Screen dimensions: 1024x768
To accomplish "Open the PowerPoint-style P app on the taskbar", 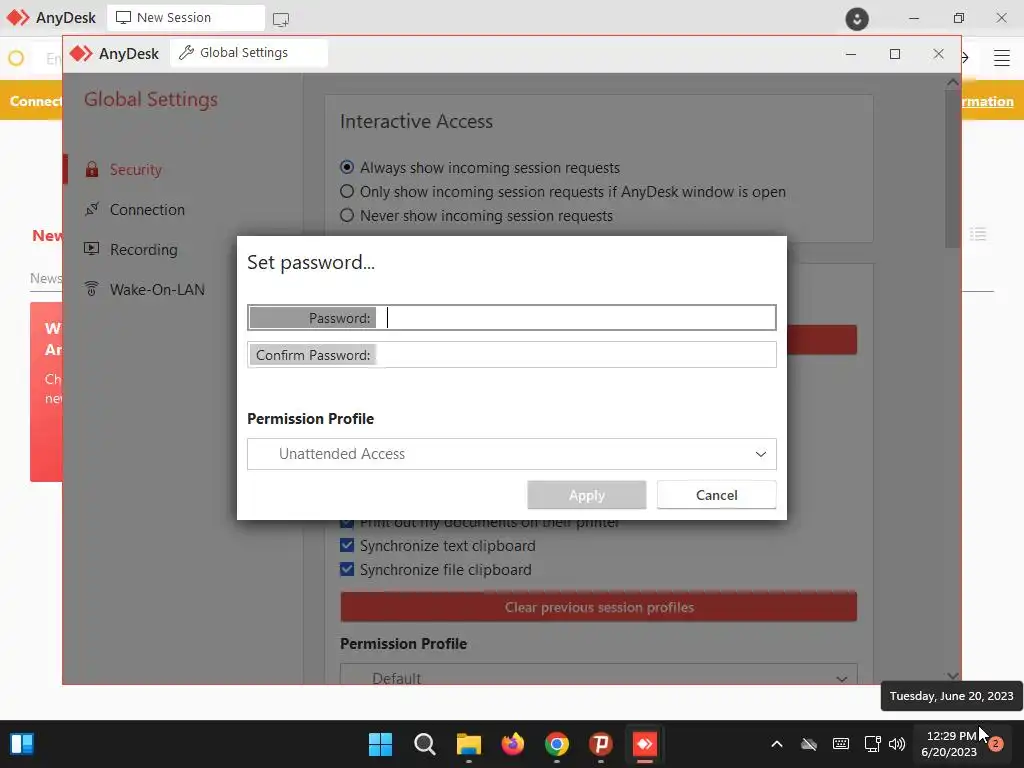I will point(601,744).
